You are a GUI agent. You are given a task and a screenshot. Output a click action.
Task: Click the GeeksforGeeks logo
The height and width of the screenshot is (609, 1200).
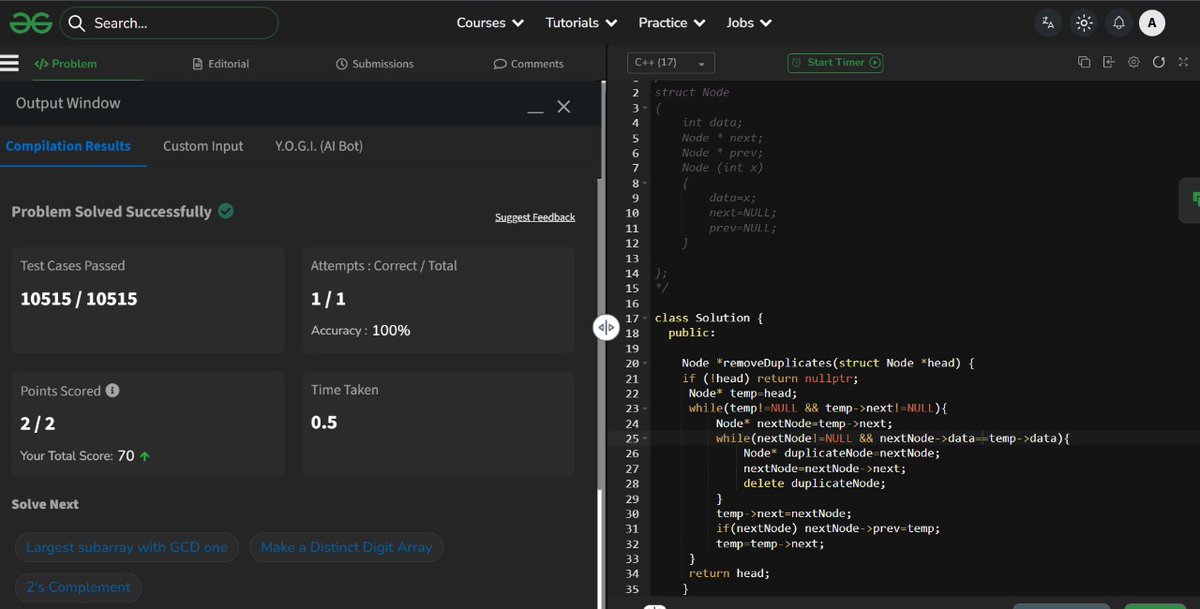coord(32,22)
